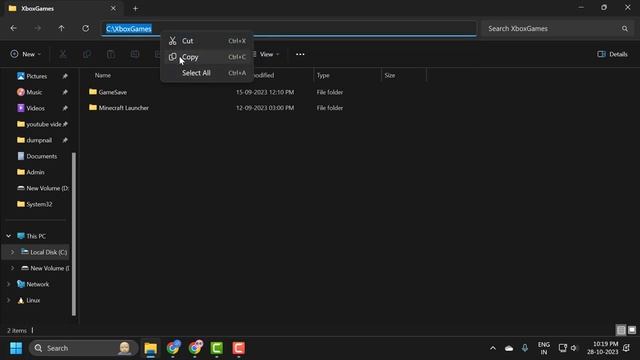The image size is (640, 360).
Task: Open the dumpnail pinned folder
Action: tap(39, 140)
